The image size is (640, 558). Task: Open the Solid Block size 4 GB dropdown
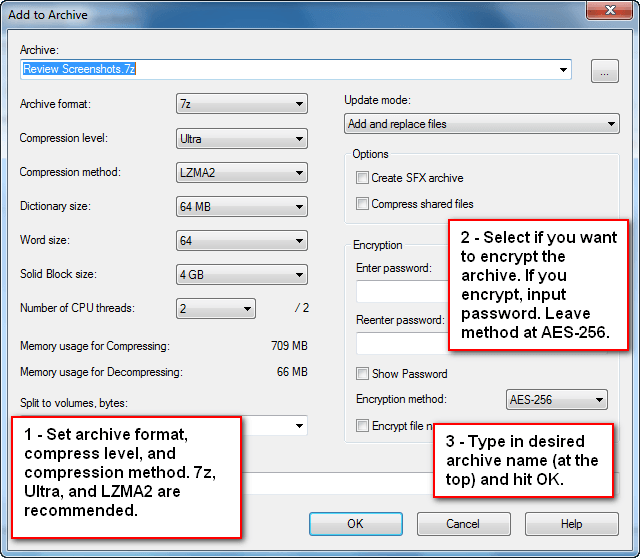(x=242, y=275)
